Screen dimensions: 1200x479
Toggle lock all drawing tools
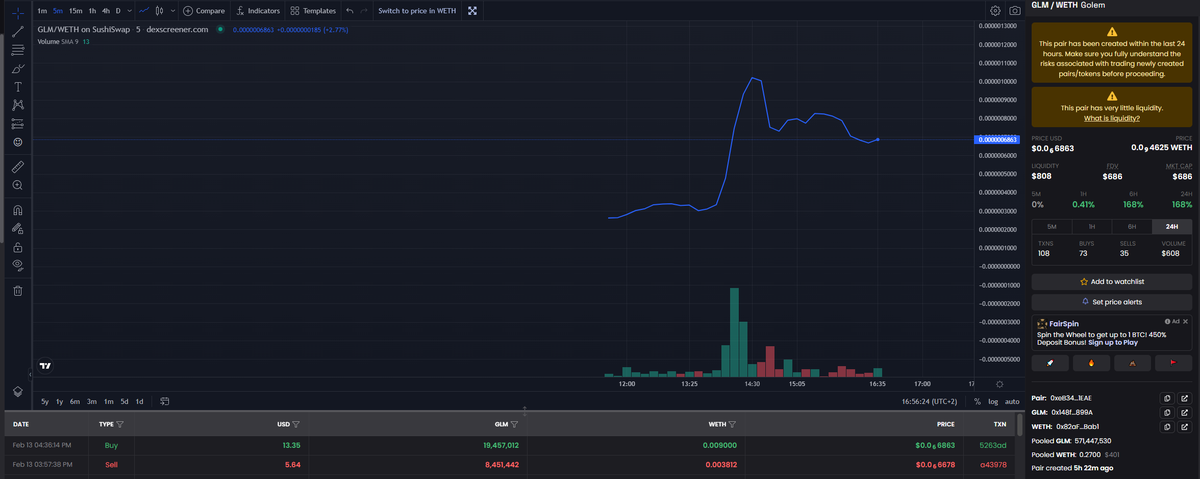[x=18, y=247]
